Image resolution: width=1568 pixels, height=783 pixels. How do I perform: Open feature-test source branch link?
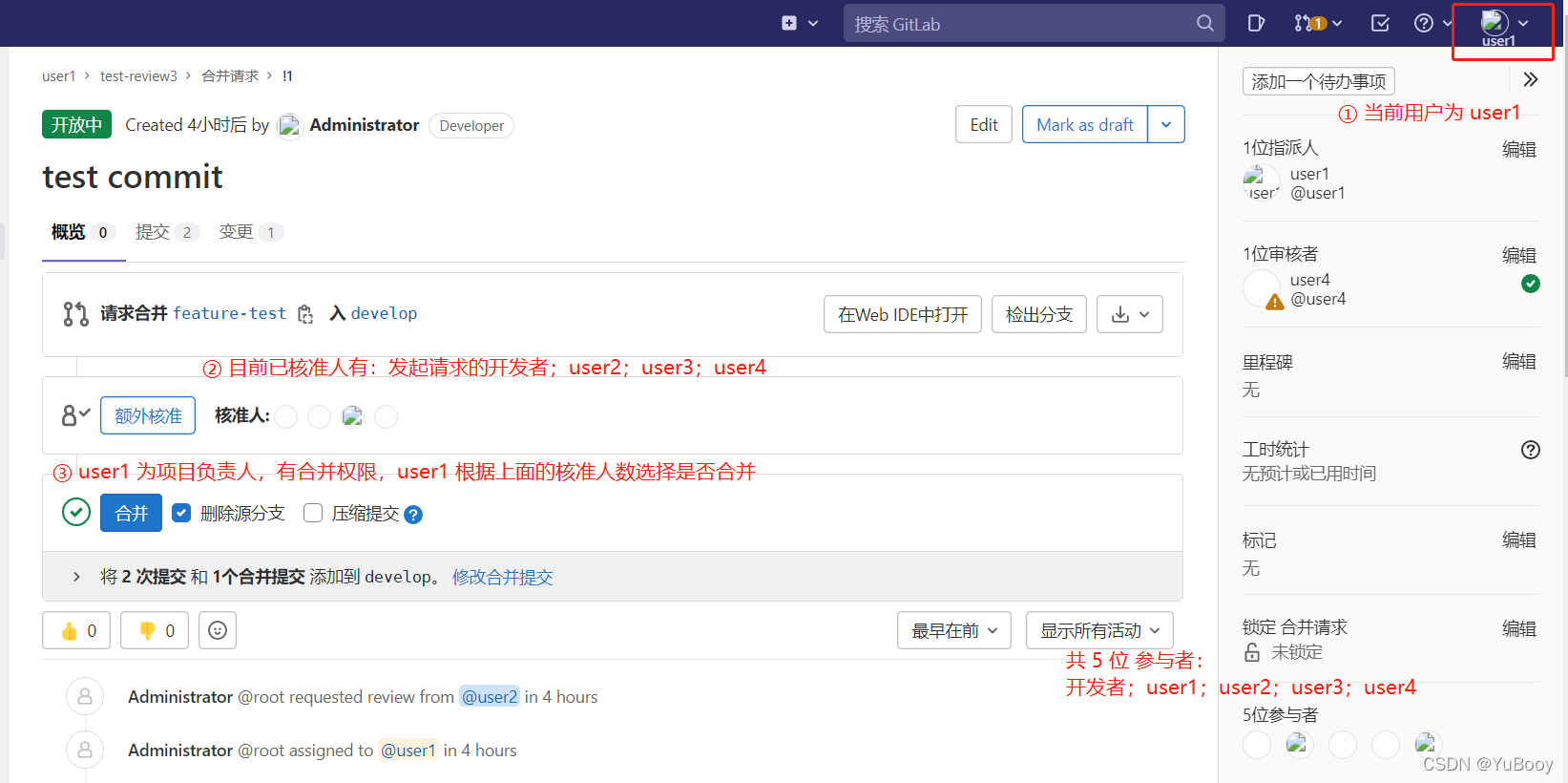(x=229, y=313)
